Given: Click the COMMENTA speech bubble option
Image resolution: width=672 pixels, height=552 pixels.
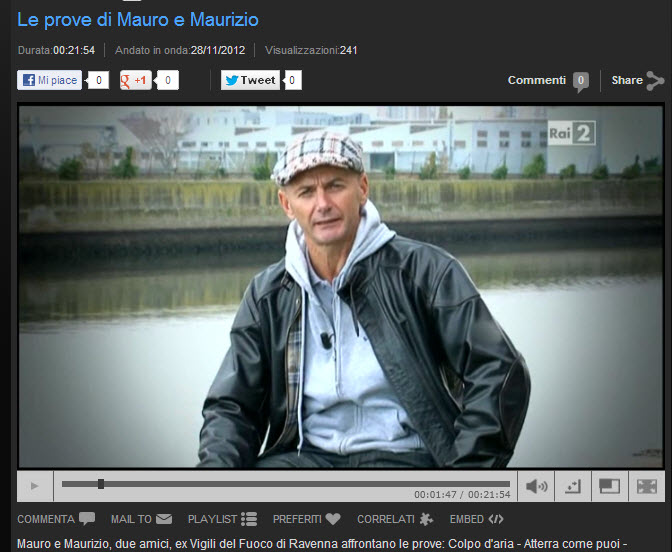Looking at the screenshot, I should pyautogui.click(x=56, y=519).
